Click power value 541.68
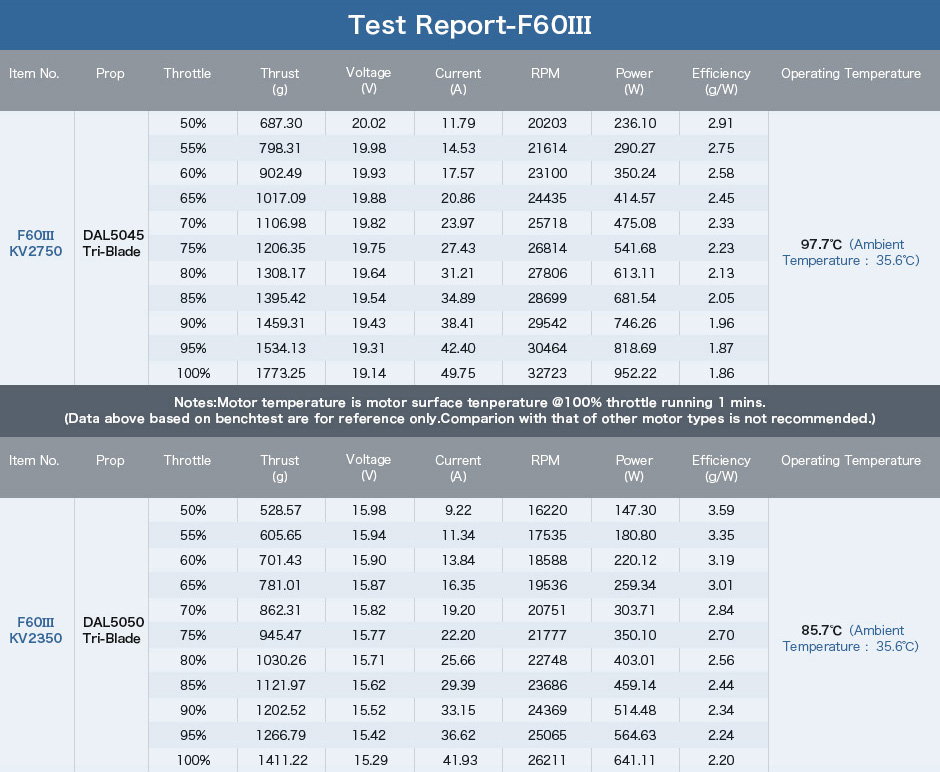This screenshot has width=940, height=772. 635,248
